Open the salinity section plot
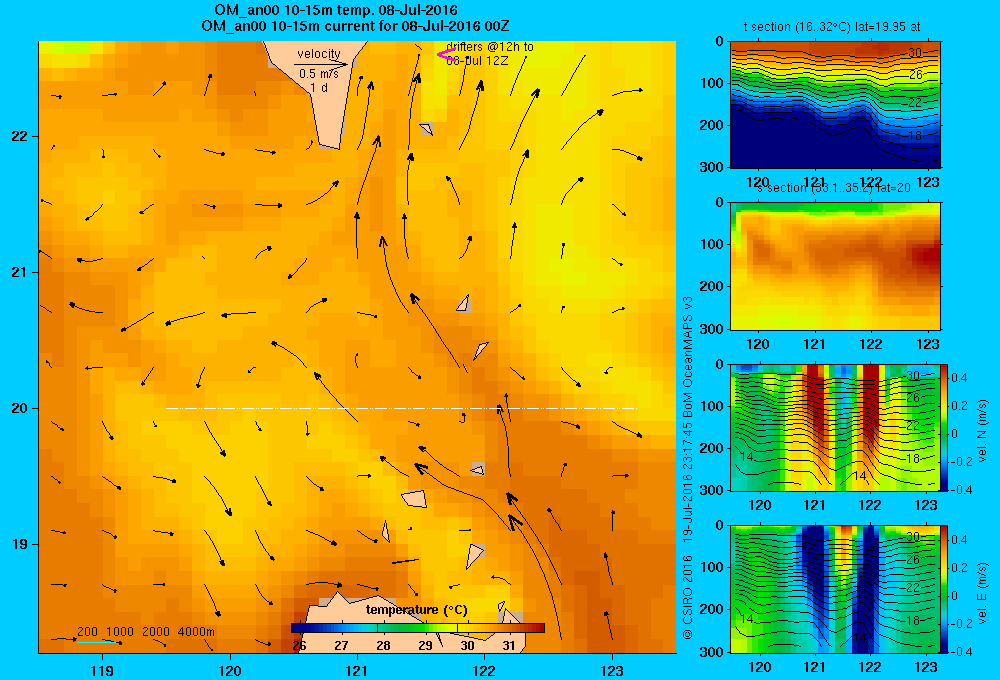The width and height of the screenshot is (1000, 680). (835, 266)
